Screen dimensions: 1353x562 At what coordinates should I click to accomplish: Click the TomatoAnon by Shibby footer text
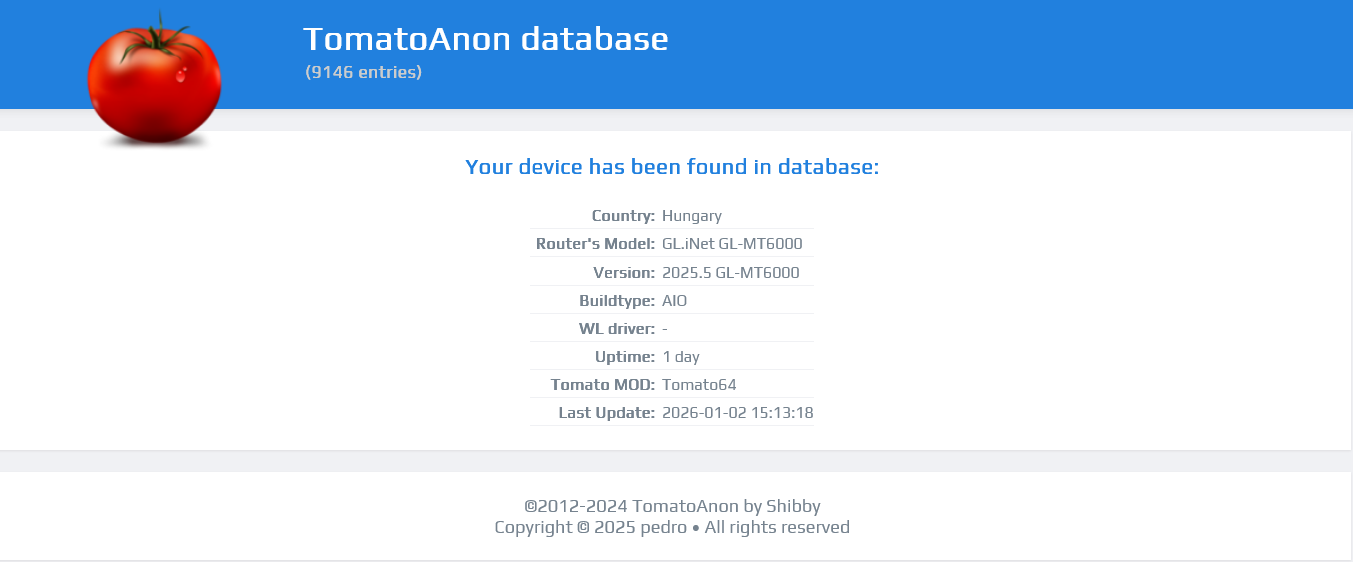tap(672, 506)
